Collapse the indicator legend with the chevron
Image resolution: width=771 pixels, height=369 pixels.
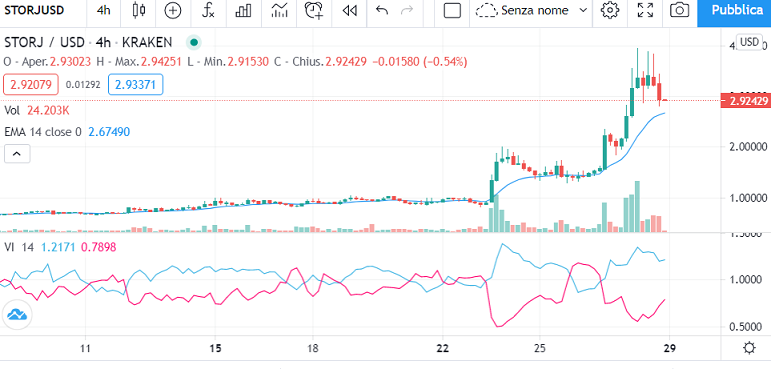17,154
